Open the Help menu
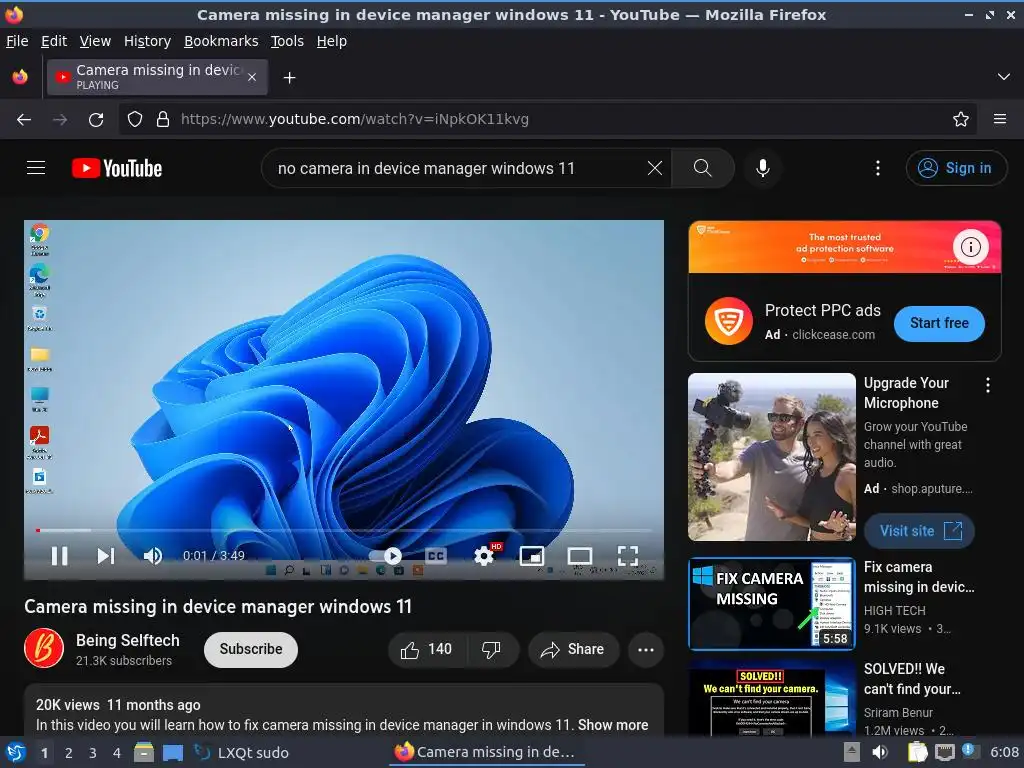This screenshot has width=1024, height=768. click(x=331, y=41)
